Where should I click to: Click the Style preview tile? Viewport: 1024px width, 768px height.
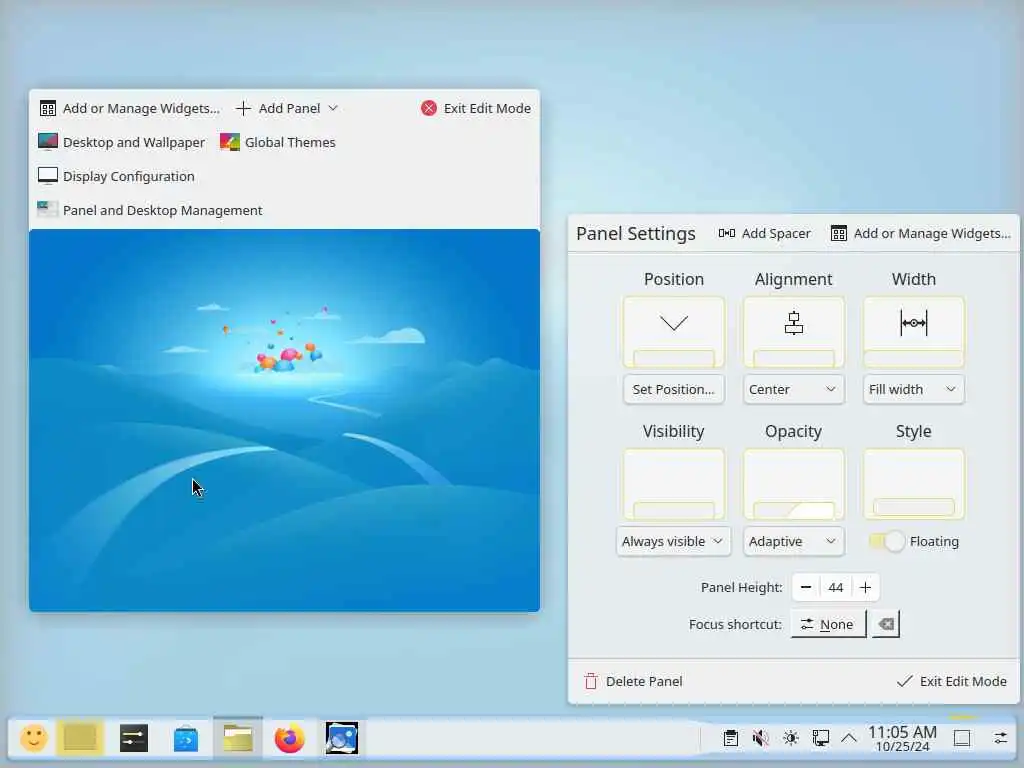click(914, 485)
